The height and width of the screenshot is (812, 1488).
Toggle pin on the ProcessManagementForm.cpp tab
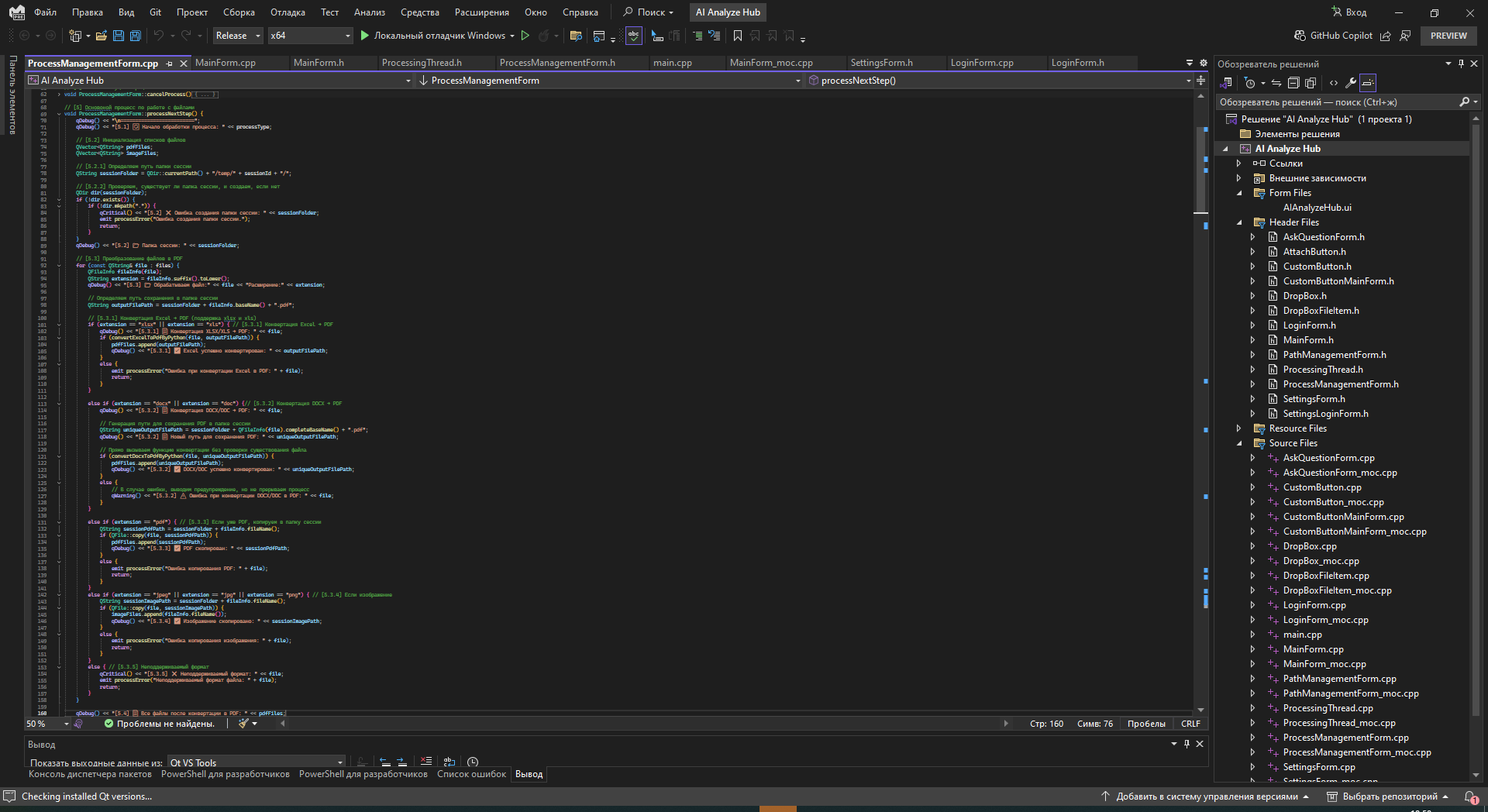pyautogui.click(x=169, y=64)
